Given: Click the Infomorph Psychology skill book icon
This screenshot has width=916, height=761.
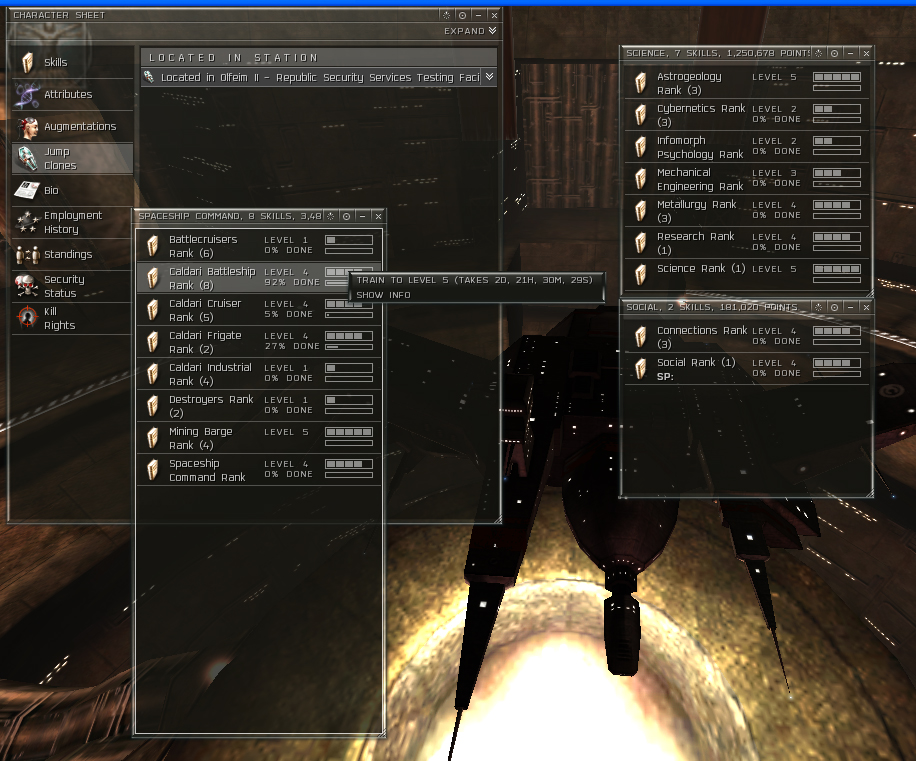Looking at the screenshot, I should pyautogui.click(x=641, y=147).
